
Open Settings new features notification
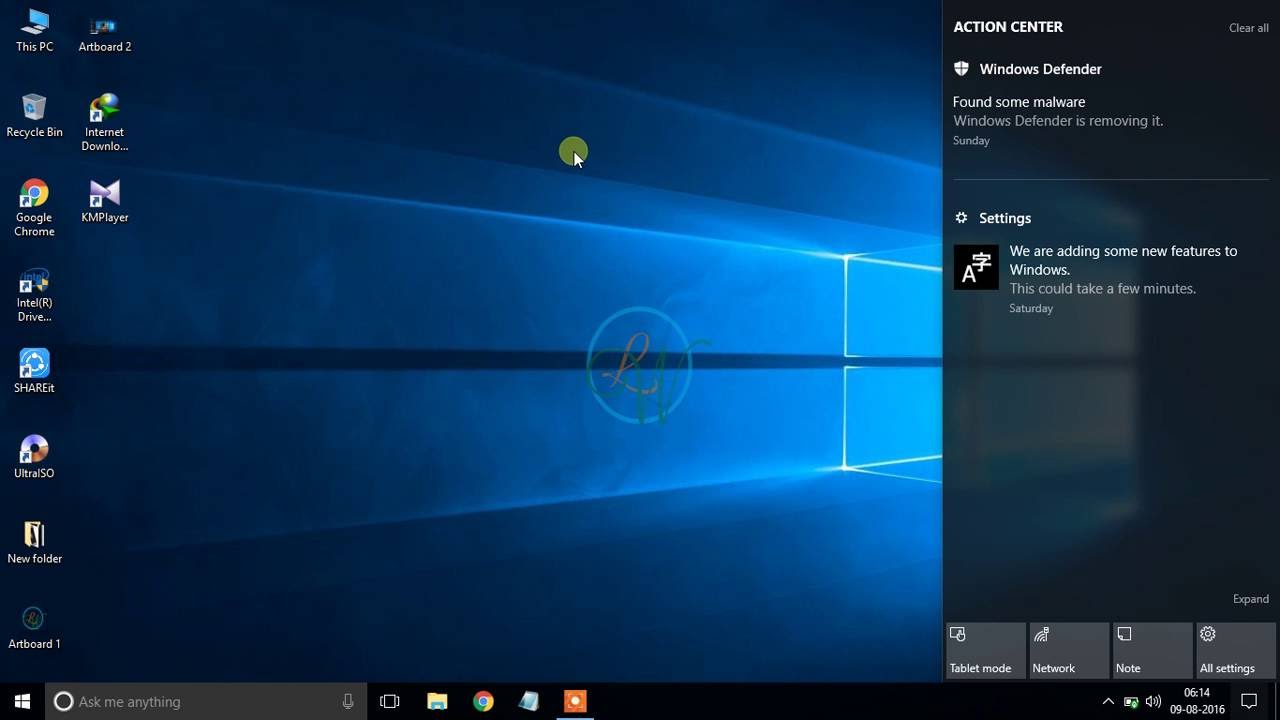click(x=1110, y=279)
